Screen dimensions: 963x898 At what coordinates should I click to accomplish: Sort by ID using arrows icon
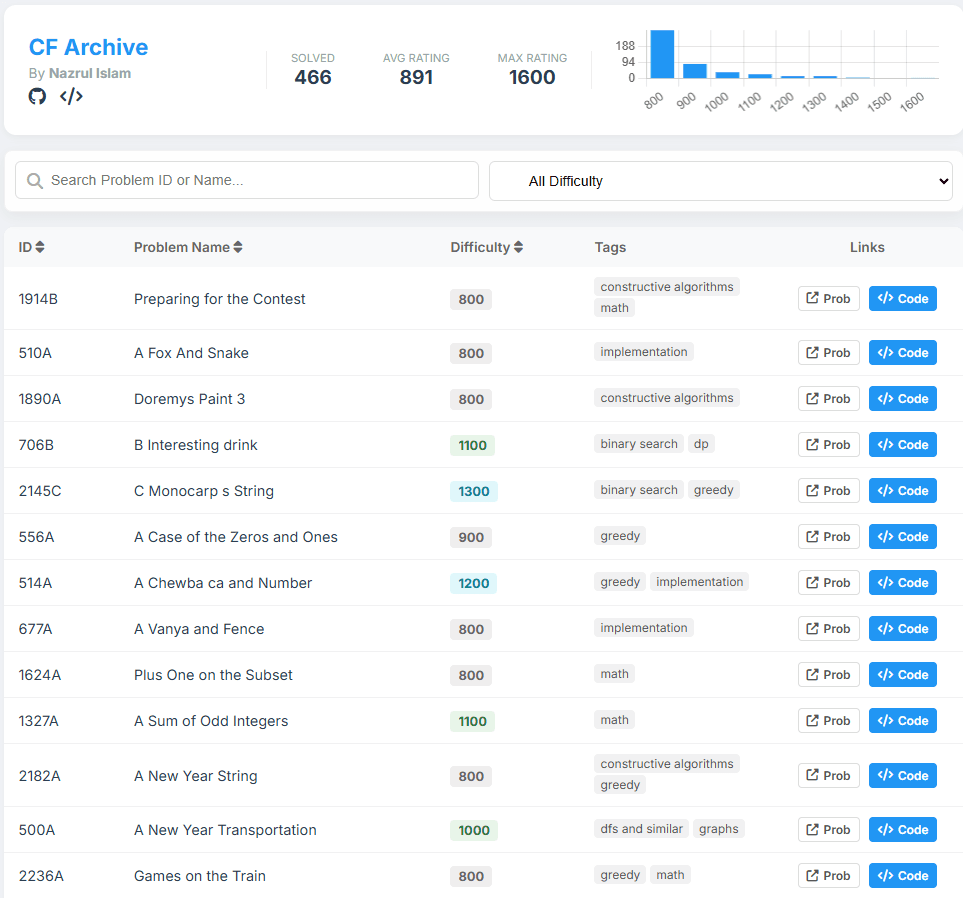pos(40,247)
